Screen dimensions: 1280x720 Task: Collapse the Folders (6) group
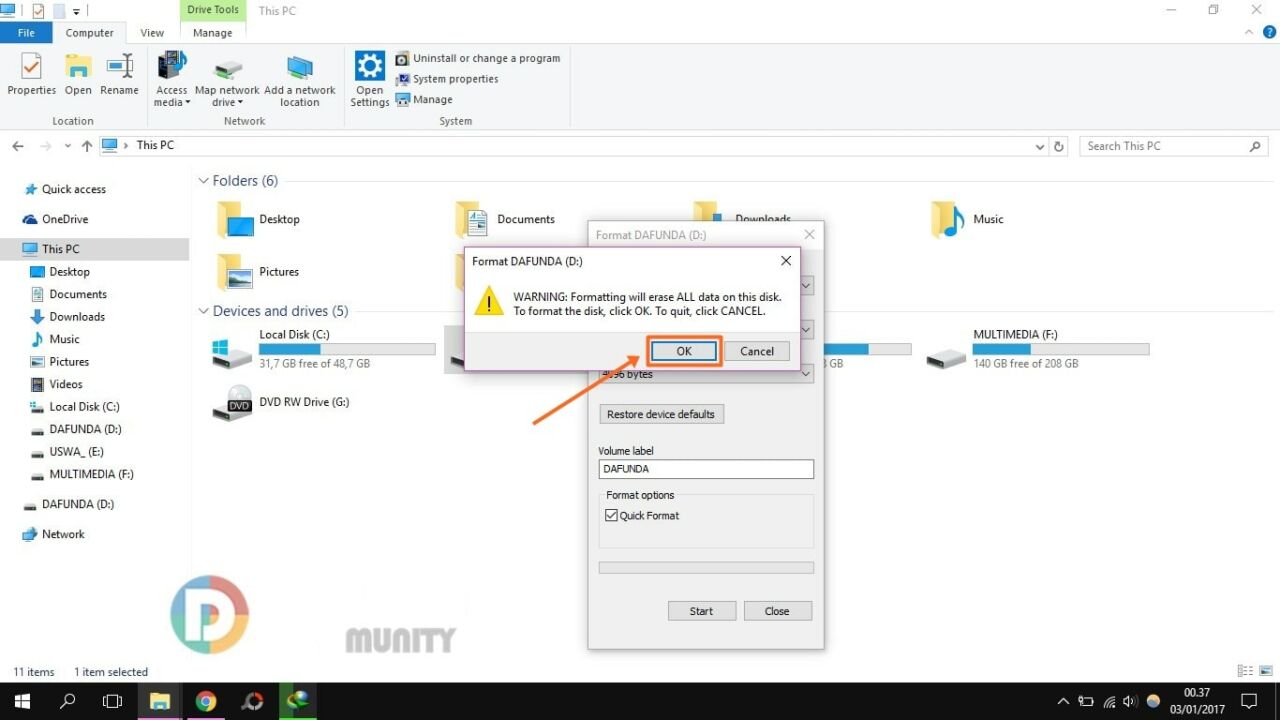pos(203,181)
